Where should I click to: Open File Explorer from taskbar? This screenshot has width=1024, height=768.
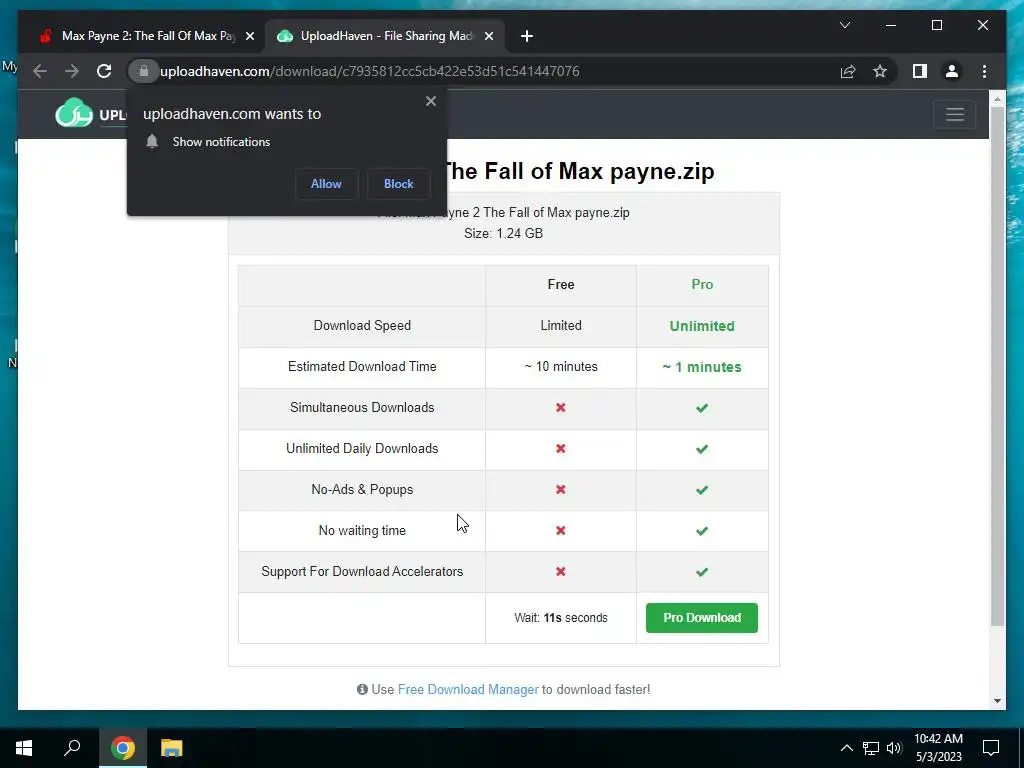pos(172,748)
